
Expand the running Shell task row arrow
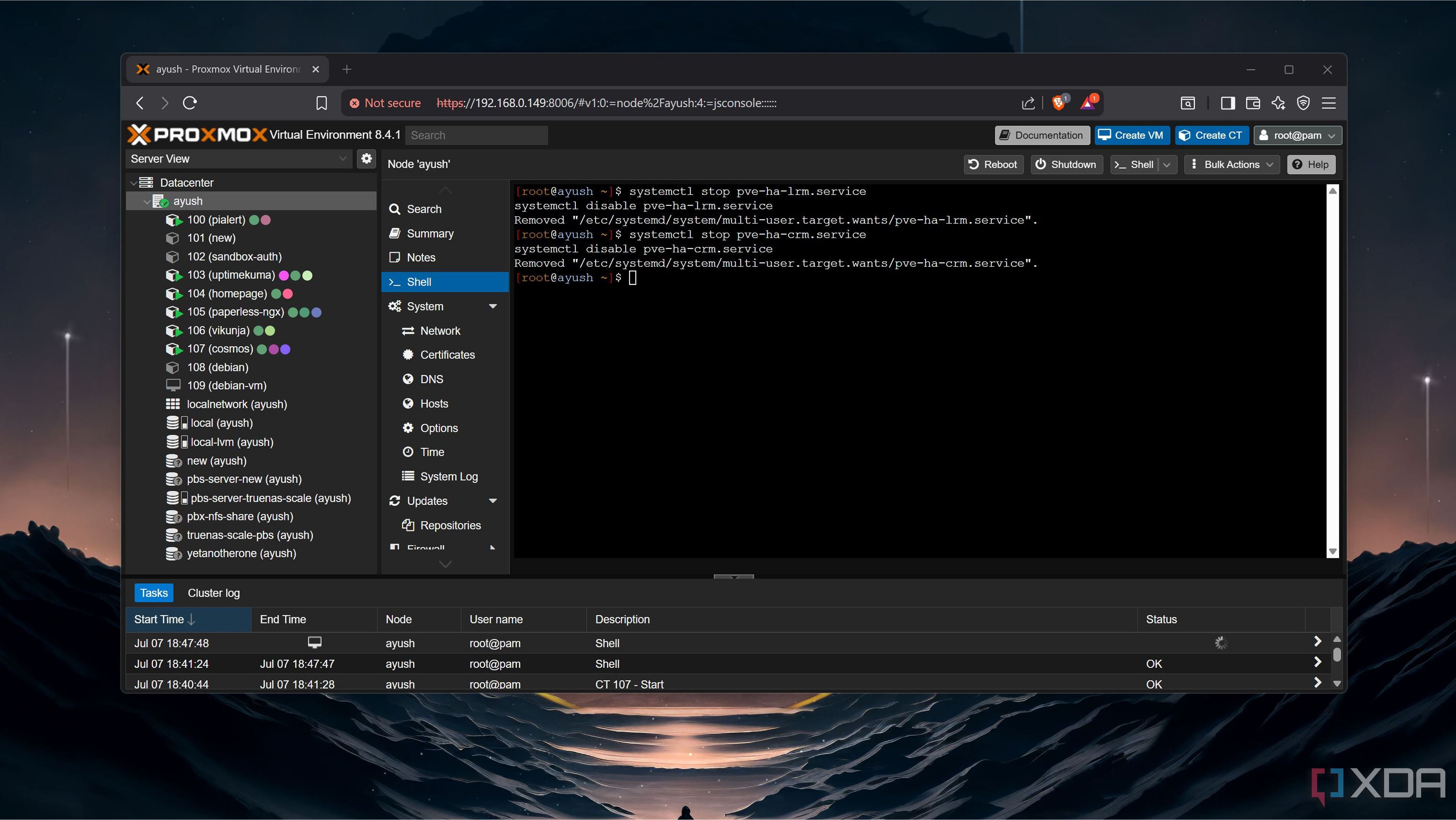[x=1318, y=641]
